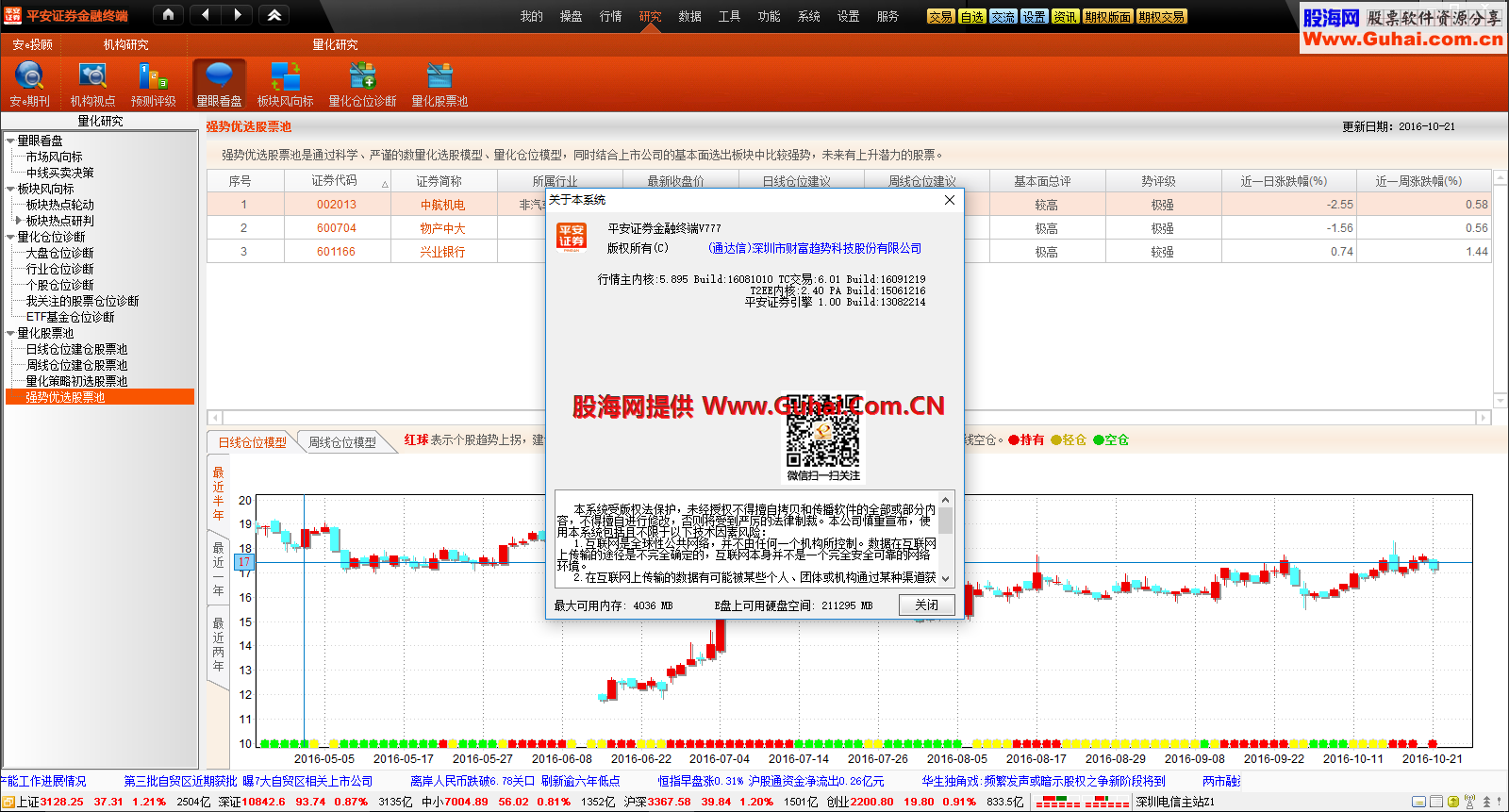Switch to 日线仓位模型 tab

(x=253, y=442)
